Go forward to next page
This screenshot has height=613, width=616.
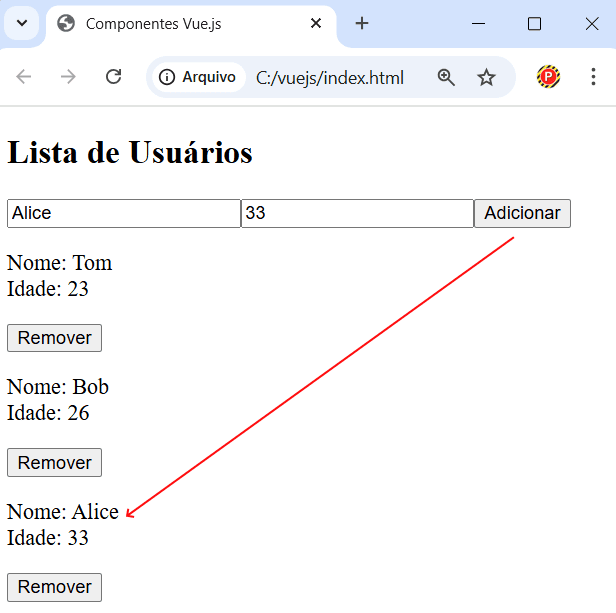point(68,77)
